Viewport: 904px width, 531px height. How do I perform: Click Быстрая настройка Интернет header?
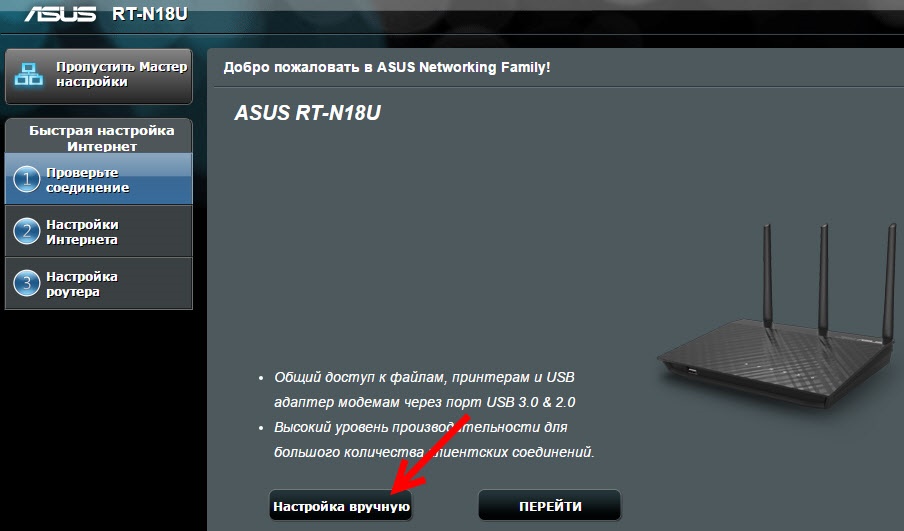point(101,138)
